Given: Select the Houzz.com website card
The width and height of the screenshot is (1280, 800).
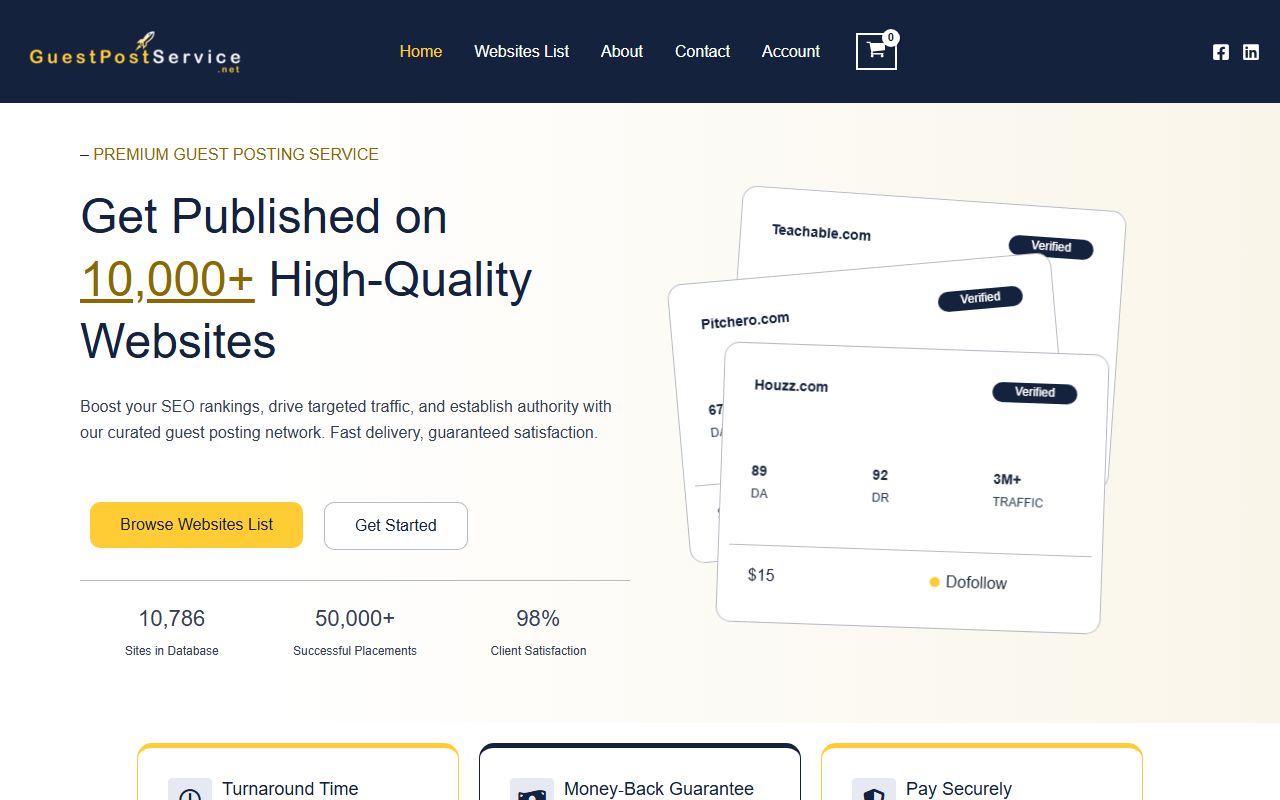Looking at the screenshot, I should [912, 488].
